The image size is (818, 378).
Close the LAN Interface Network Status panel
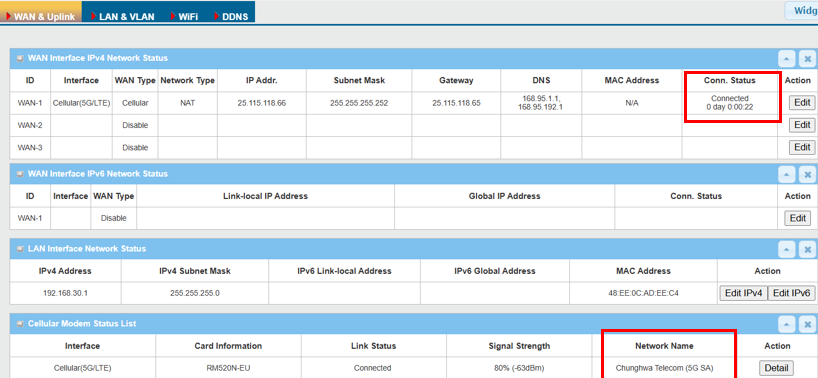807,249
